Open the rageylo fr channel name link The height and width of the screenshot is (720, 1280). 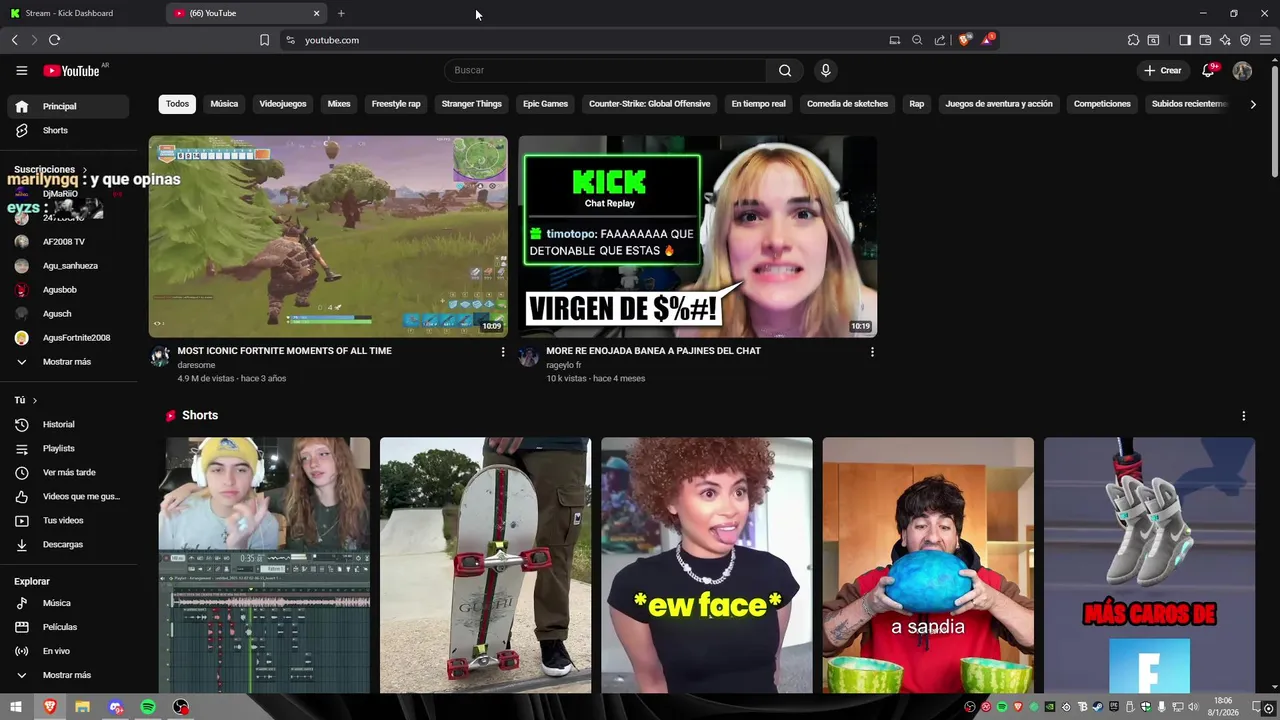tap(564, 365)
